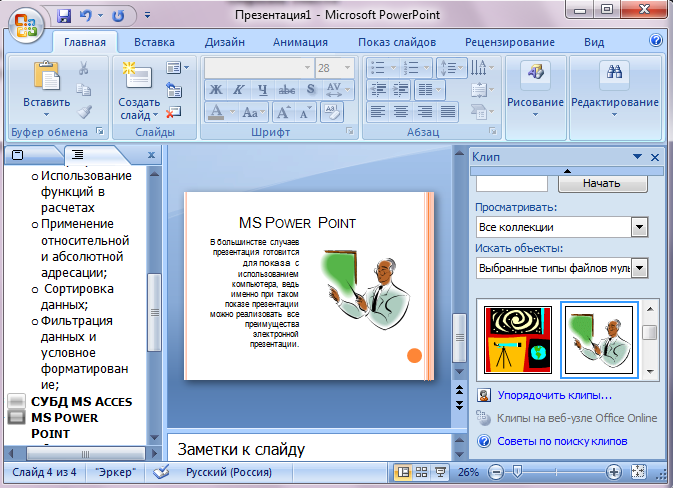Image resolution: width=673 pixels, height=488 pixels.
Task: Open the Quick Access Toolbar customize arrow
Action: tap(147, 15)
